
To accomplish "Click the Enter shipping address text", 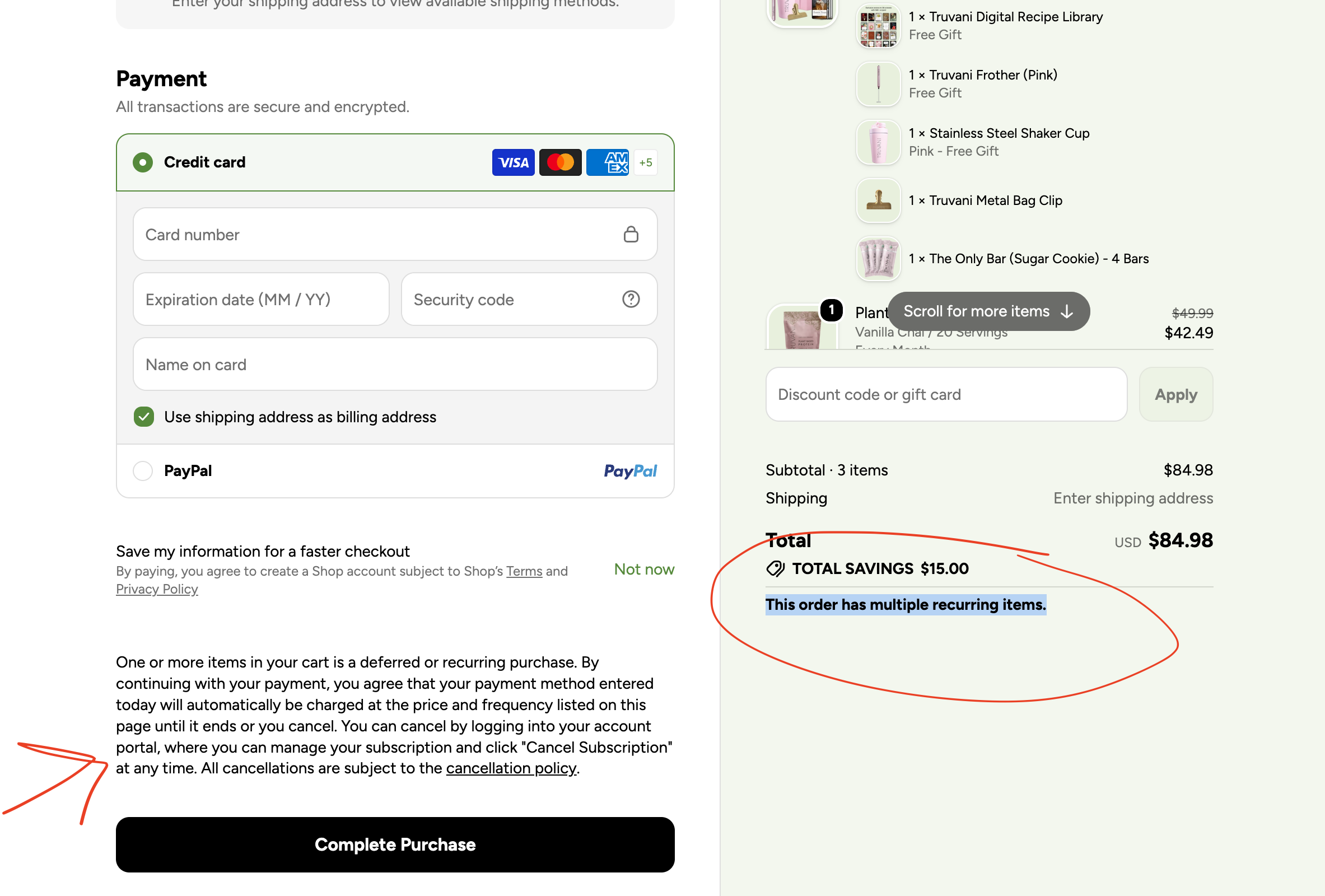I will 1133,498.
